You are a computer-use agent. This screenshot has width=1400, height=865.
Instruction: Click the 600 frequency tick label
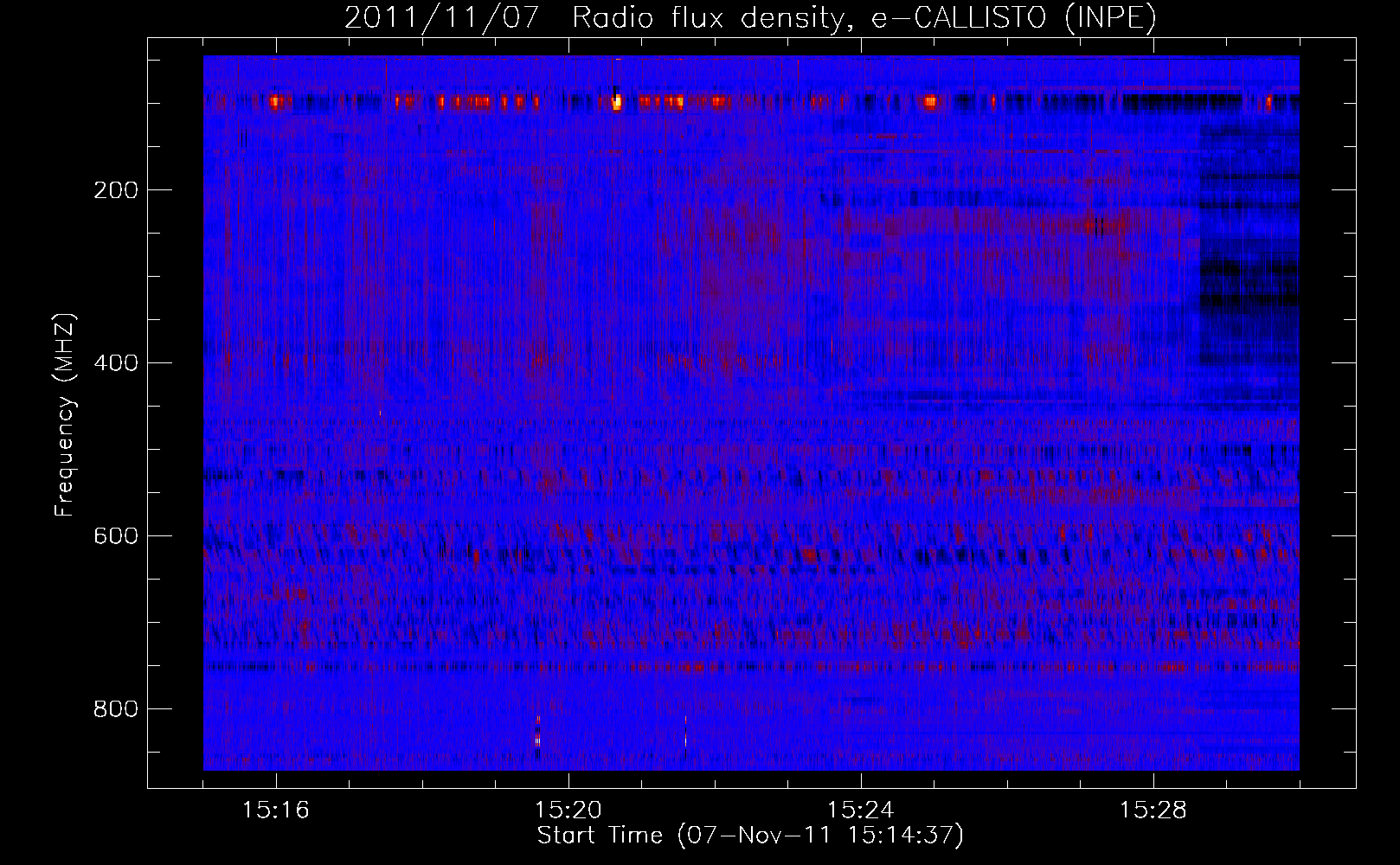coord(116,536)
